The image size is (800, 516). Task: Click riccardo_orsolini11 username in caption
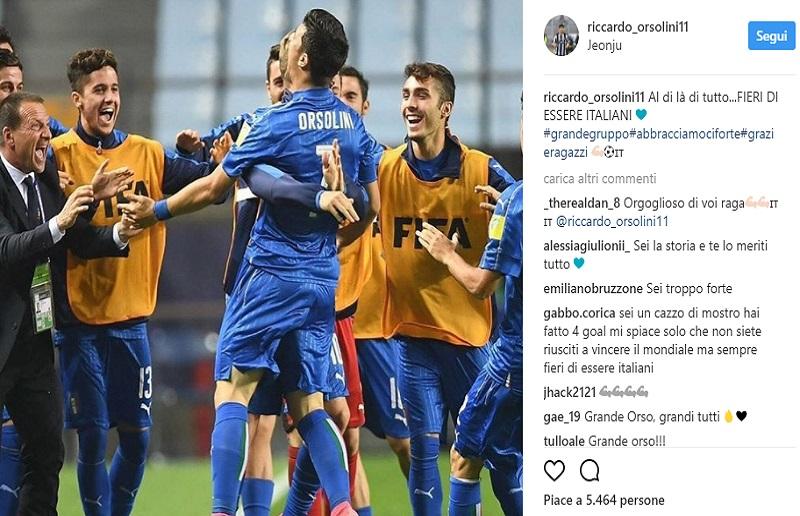point(594,97)
